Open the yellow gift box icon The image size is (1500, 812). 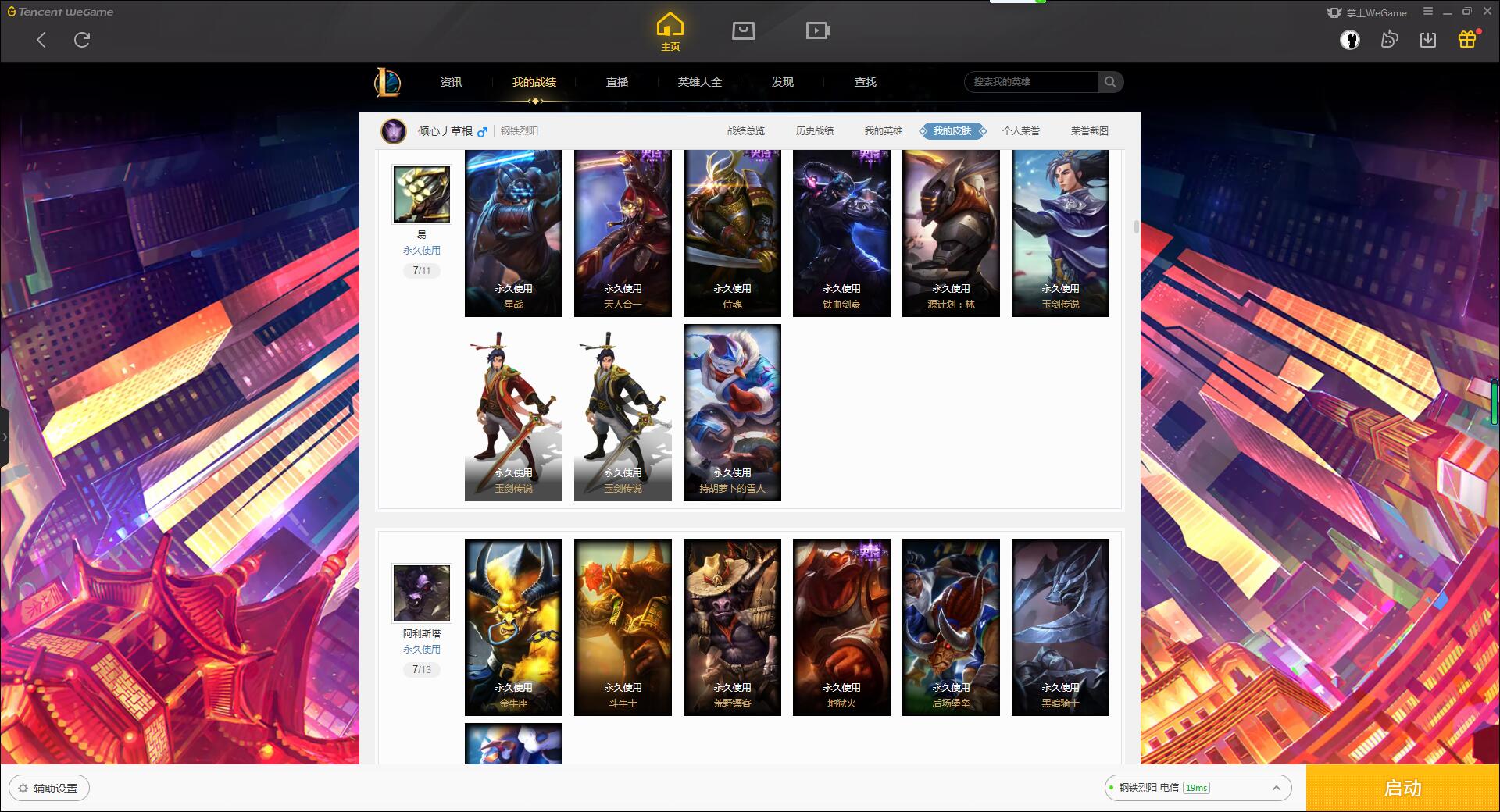tap(1467, 39)
